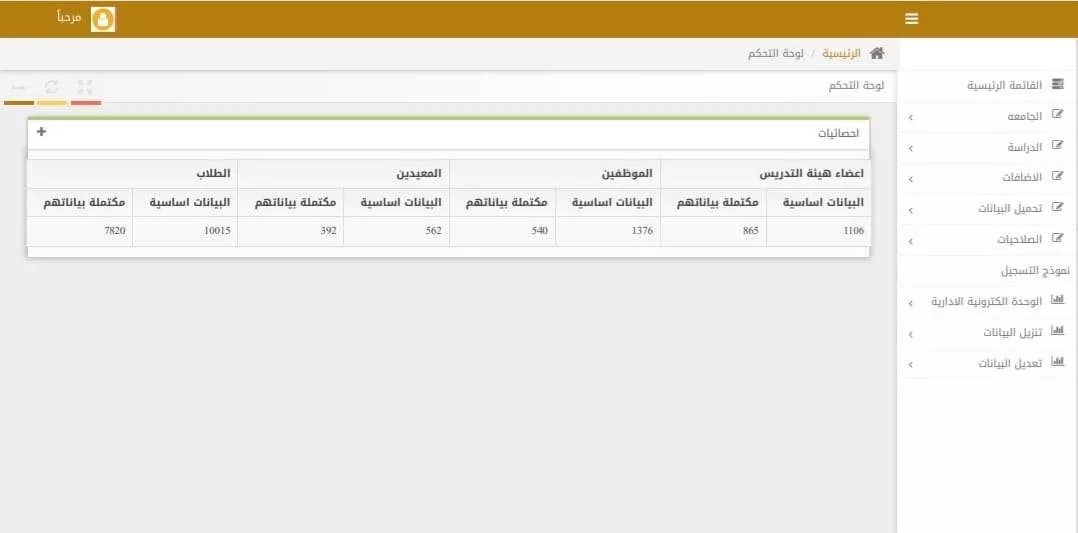1078x533 pixels.
Task: Click the edit icon beside الدراسة
Action: [1057, 146]
